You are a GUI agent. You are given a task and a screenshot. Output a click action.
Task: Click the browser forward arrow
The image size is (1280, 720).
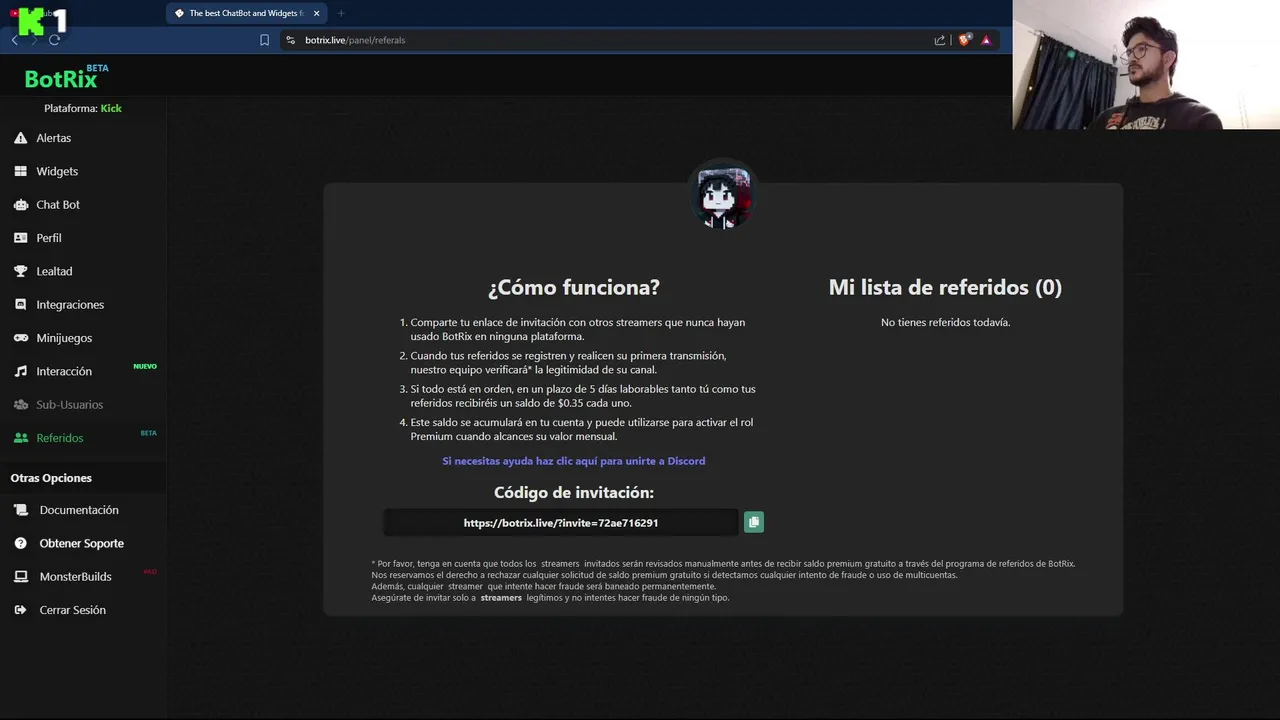pyautogui.click(x=34, y=40)
